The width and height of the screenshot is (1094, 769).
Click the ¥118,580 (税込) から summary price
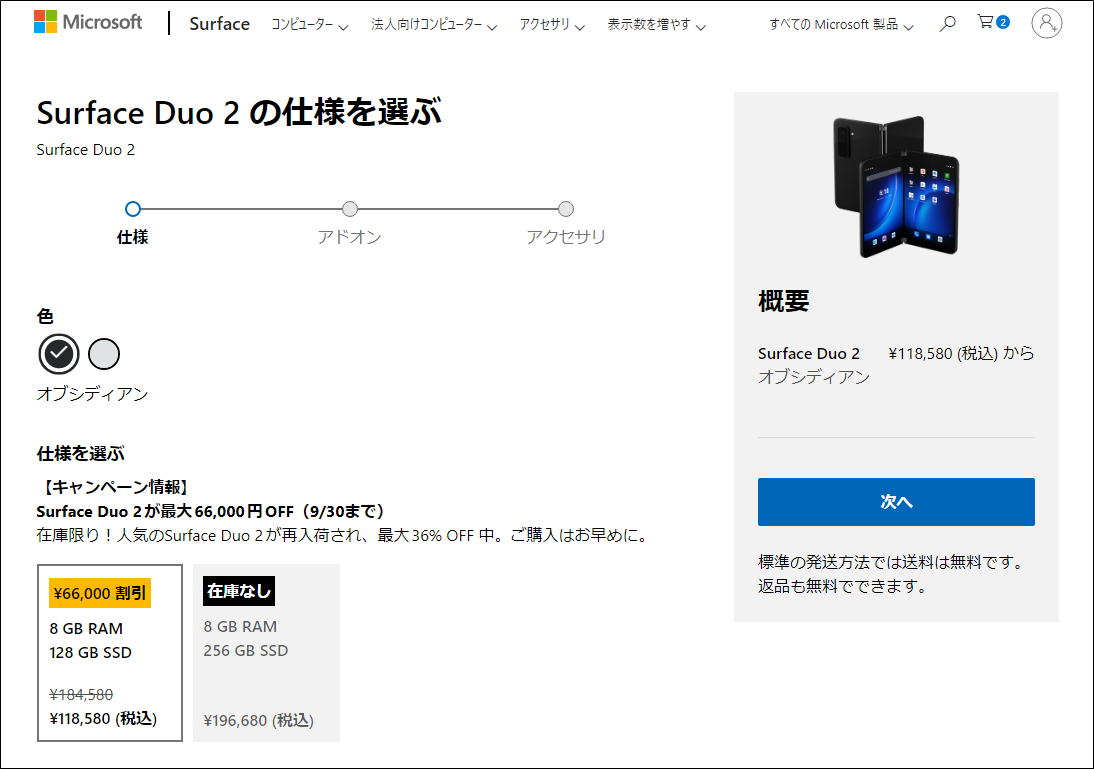961,353
